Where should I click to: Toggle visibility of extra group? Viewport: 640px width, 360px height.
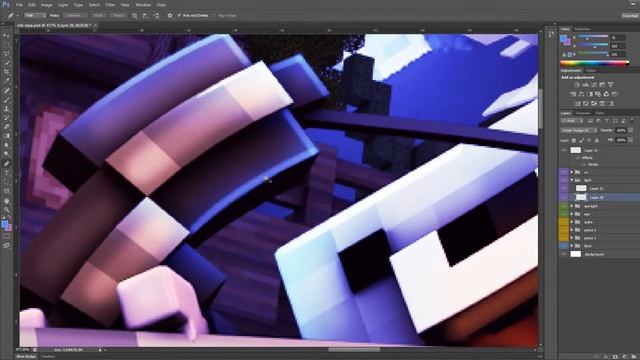(564, 222)
